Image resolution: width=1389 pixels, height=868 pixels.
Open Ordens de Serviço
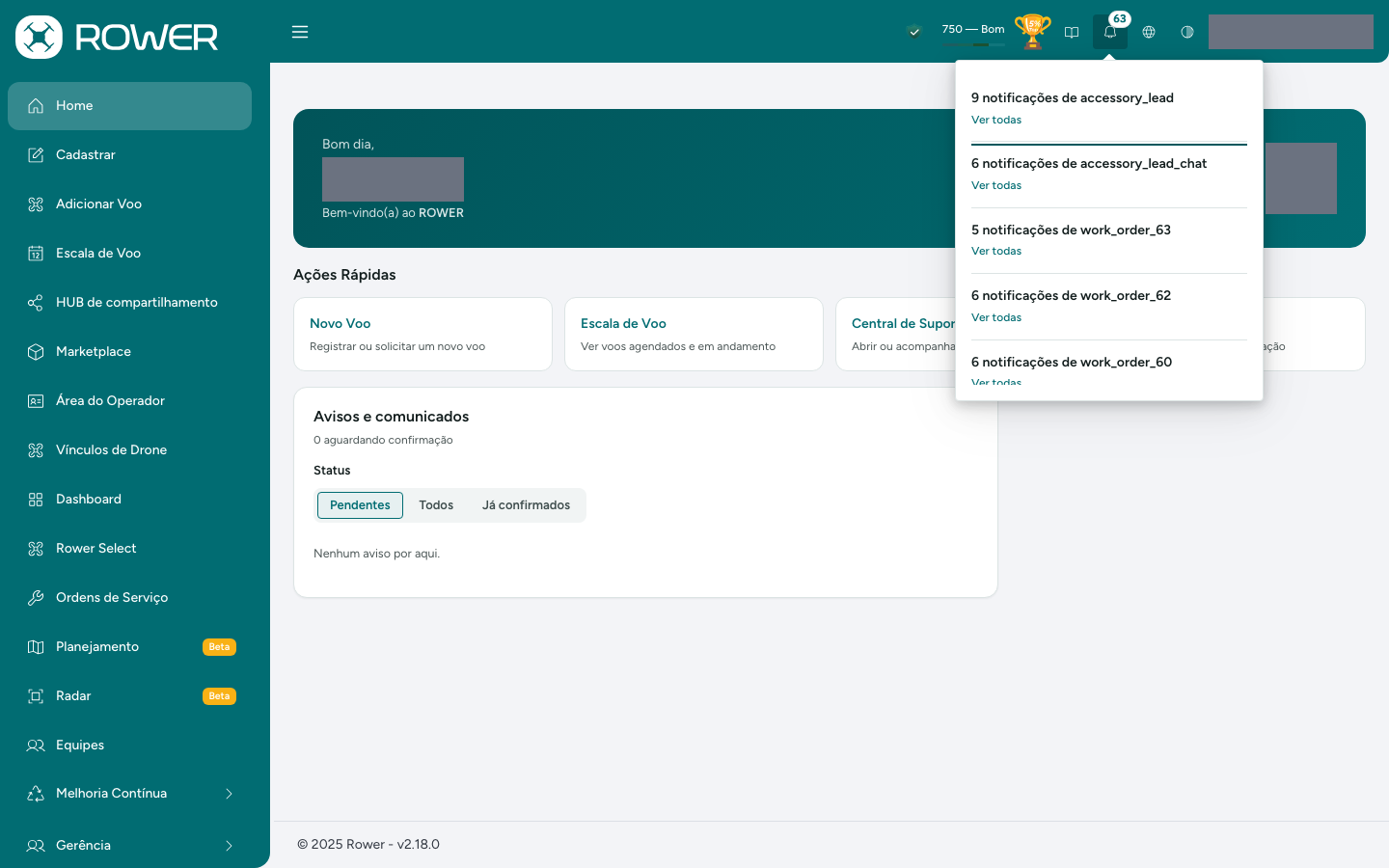(x=129, y=598)
